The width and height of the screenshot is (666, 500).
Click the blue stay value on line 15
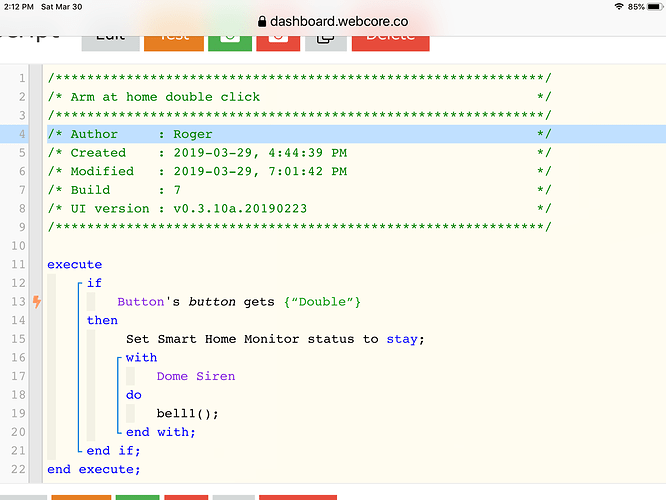click(402, 339)
